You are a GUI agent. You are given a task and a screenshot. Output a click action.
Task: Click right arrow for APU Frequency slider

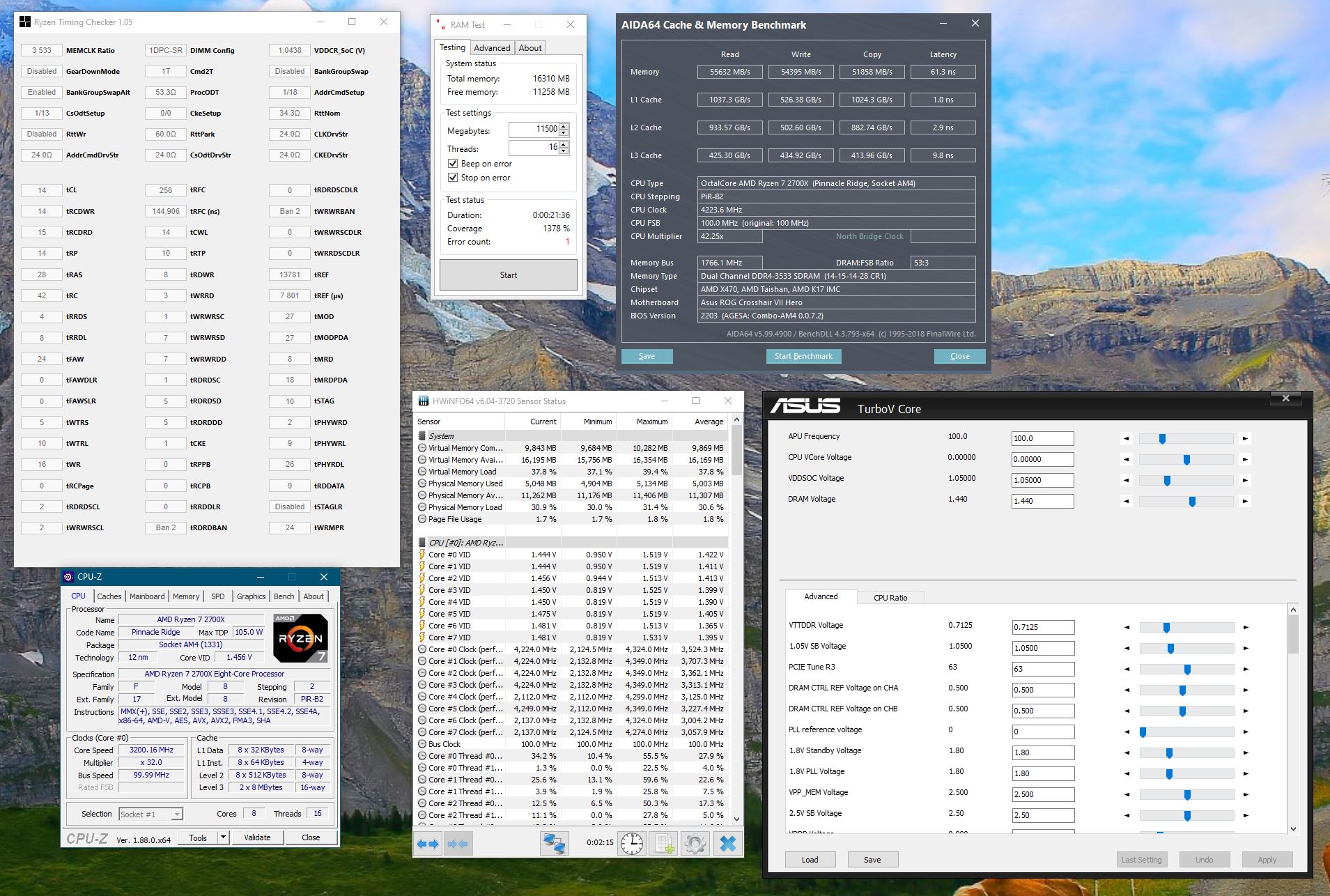click(1245, 438)
